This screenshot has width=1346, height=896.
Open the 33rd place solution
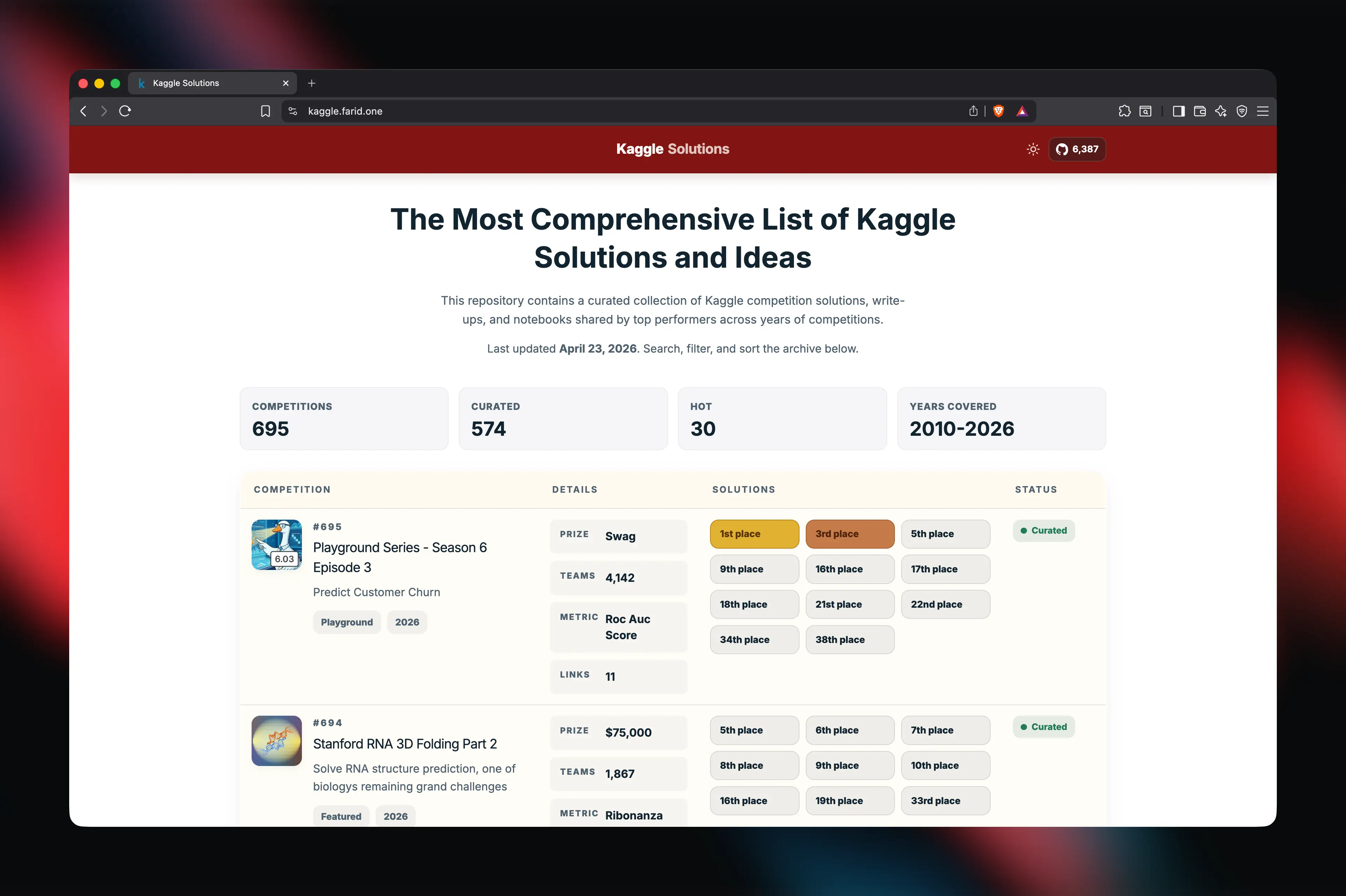pos(946,801)
